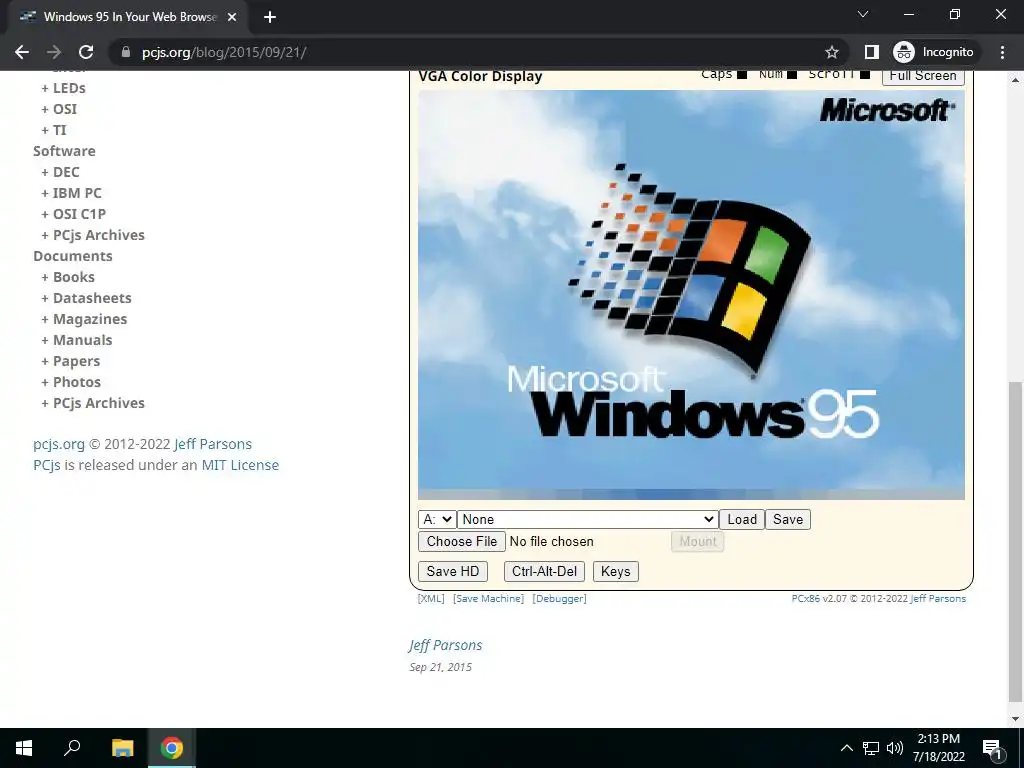The height and width of the screenshot is (768, 1024).
Task: Click the Load button
Action: pyautogui.click(x=742, y=519)
